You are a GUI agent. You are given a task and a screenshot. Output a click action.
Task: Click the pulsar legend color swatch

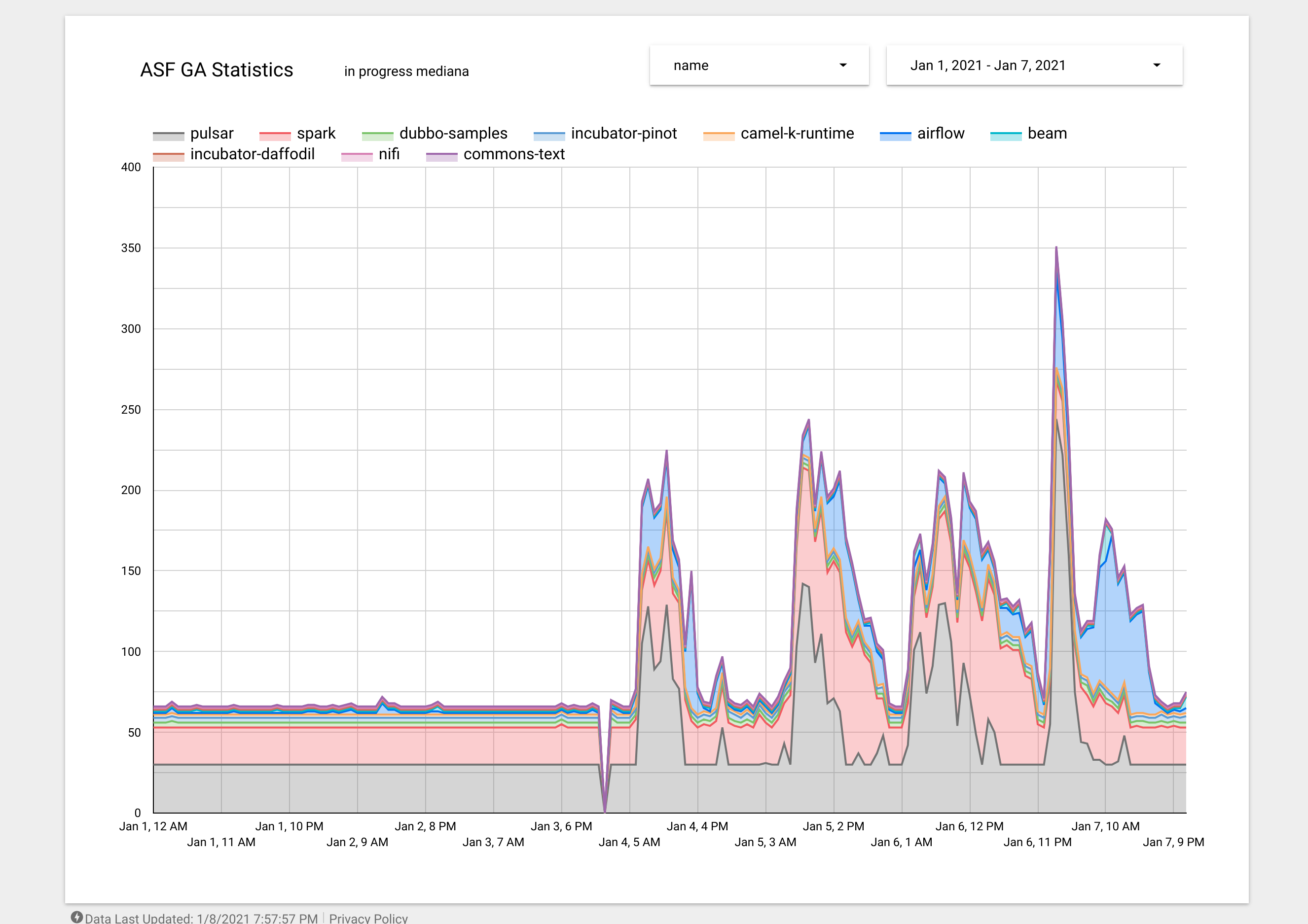(x=169, y=136)
